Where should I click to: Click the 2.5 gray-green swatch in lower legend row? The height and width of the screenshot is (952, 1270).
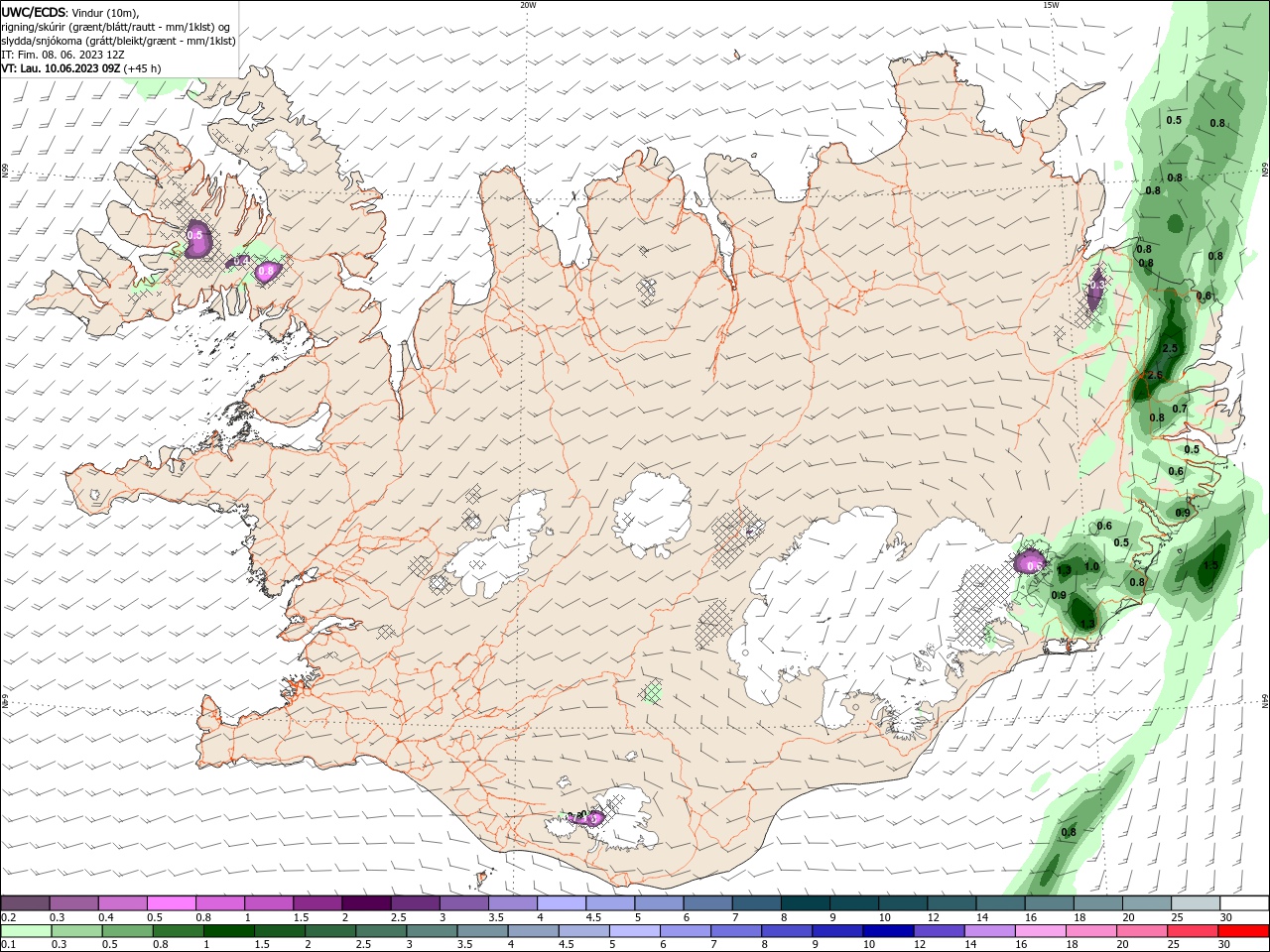coord(381,931)
